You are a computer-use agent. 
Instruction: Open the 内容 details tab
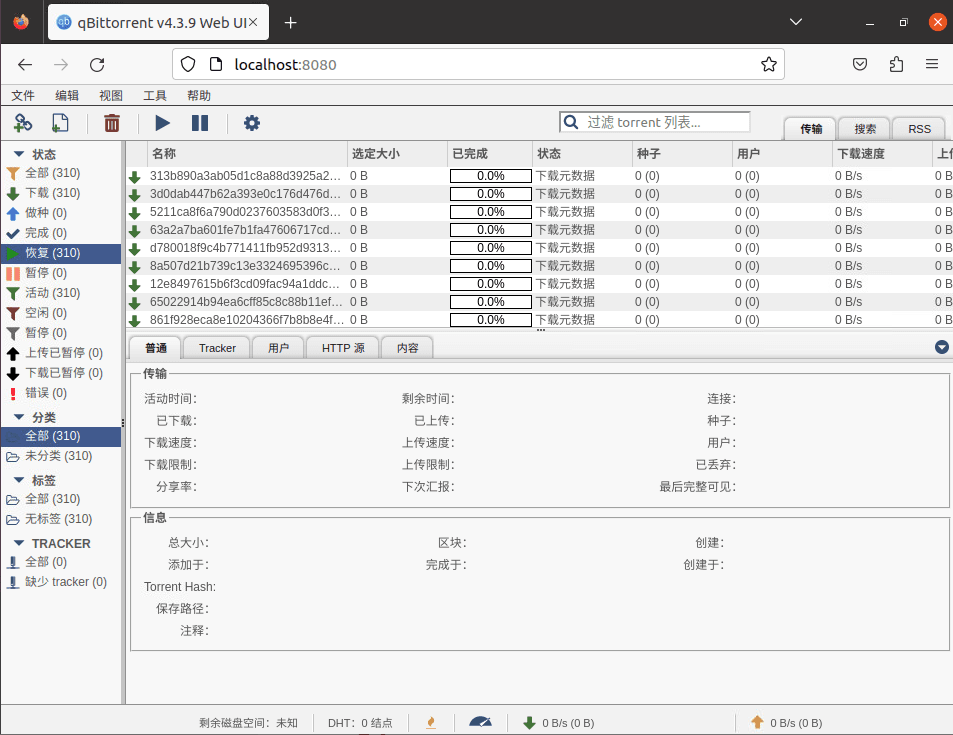pyautogui.click(x=408, y=348)
